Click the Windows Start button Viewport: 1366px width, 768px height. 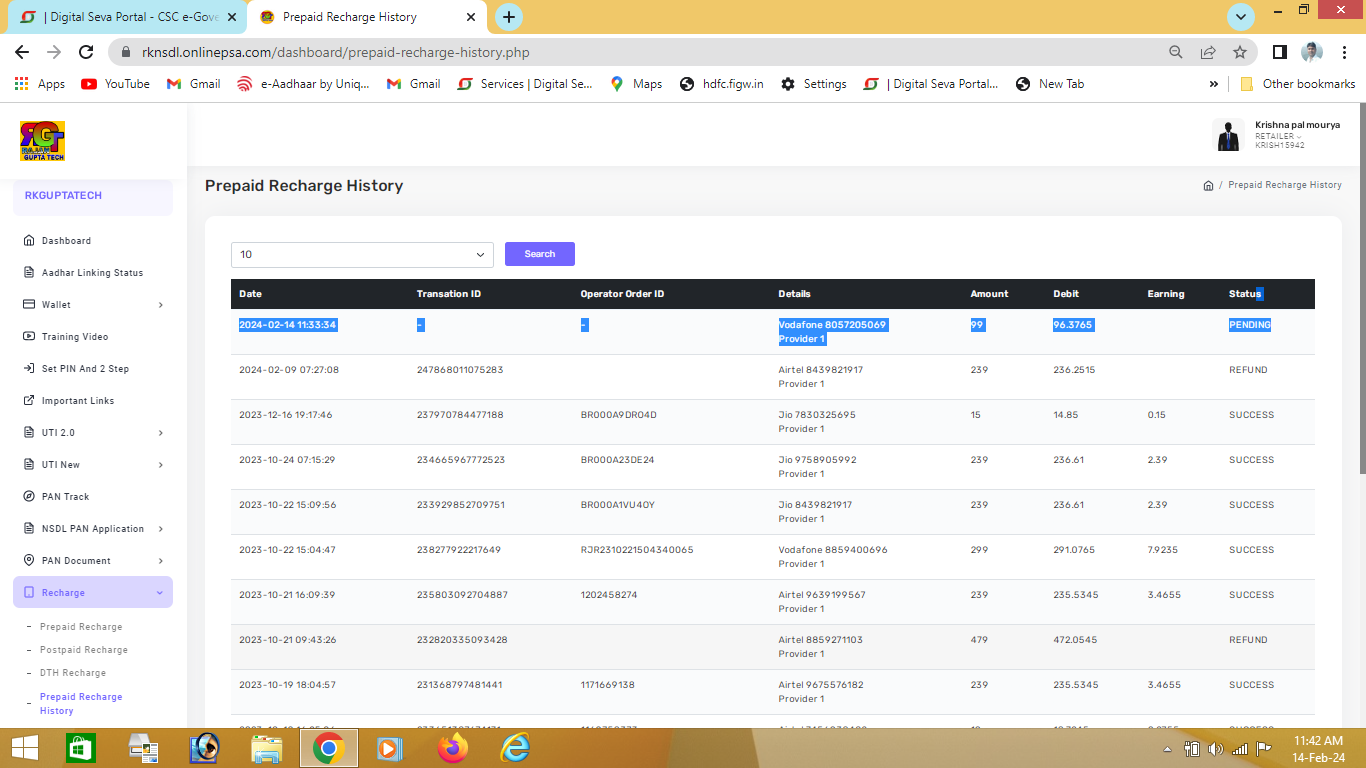[x=24, y=747]
